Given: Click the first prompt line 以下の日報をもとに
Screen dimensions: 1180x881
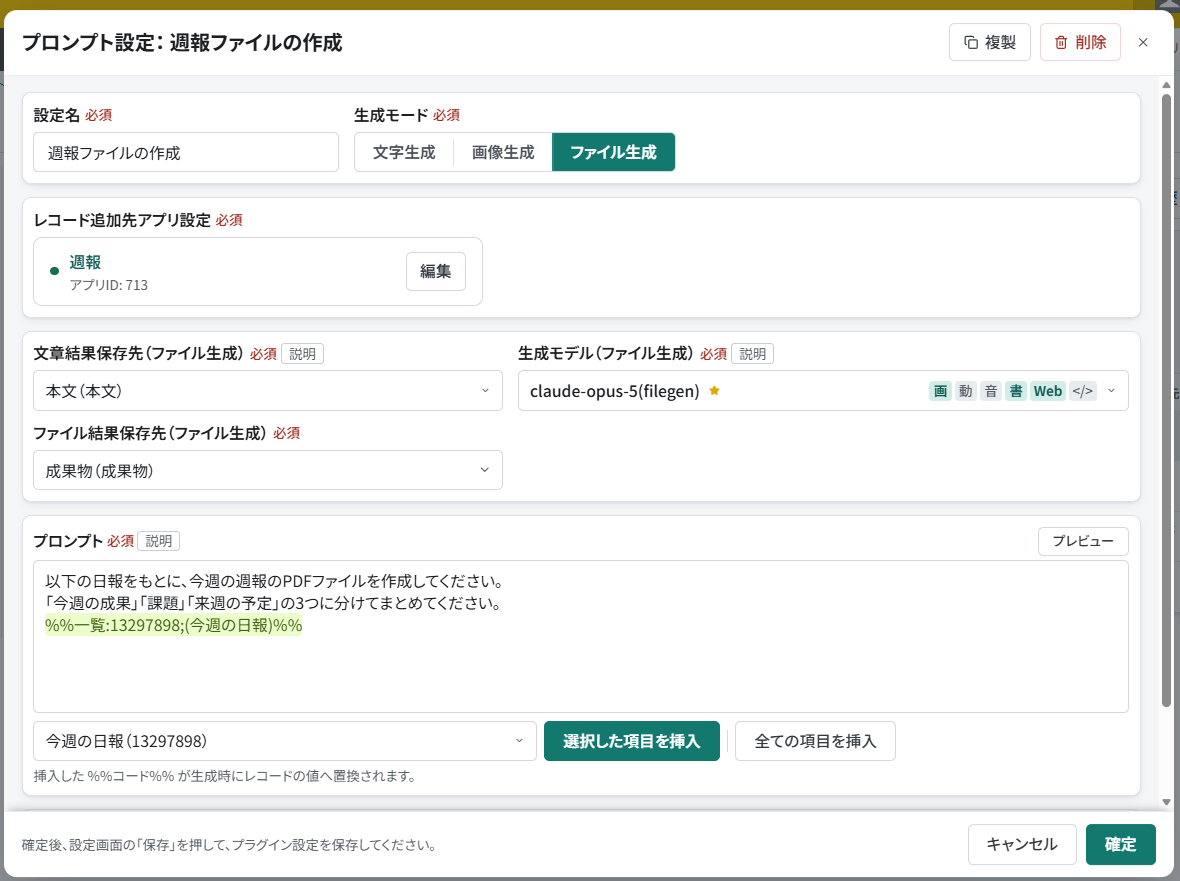Looking at the screenshot, I should (x=274, y=581).
